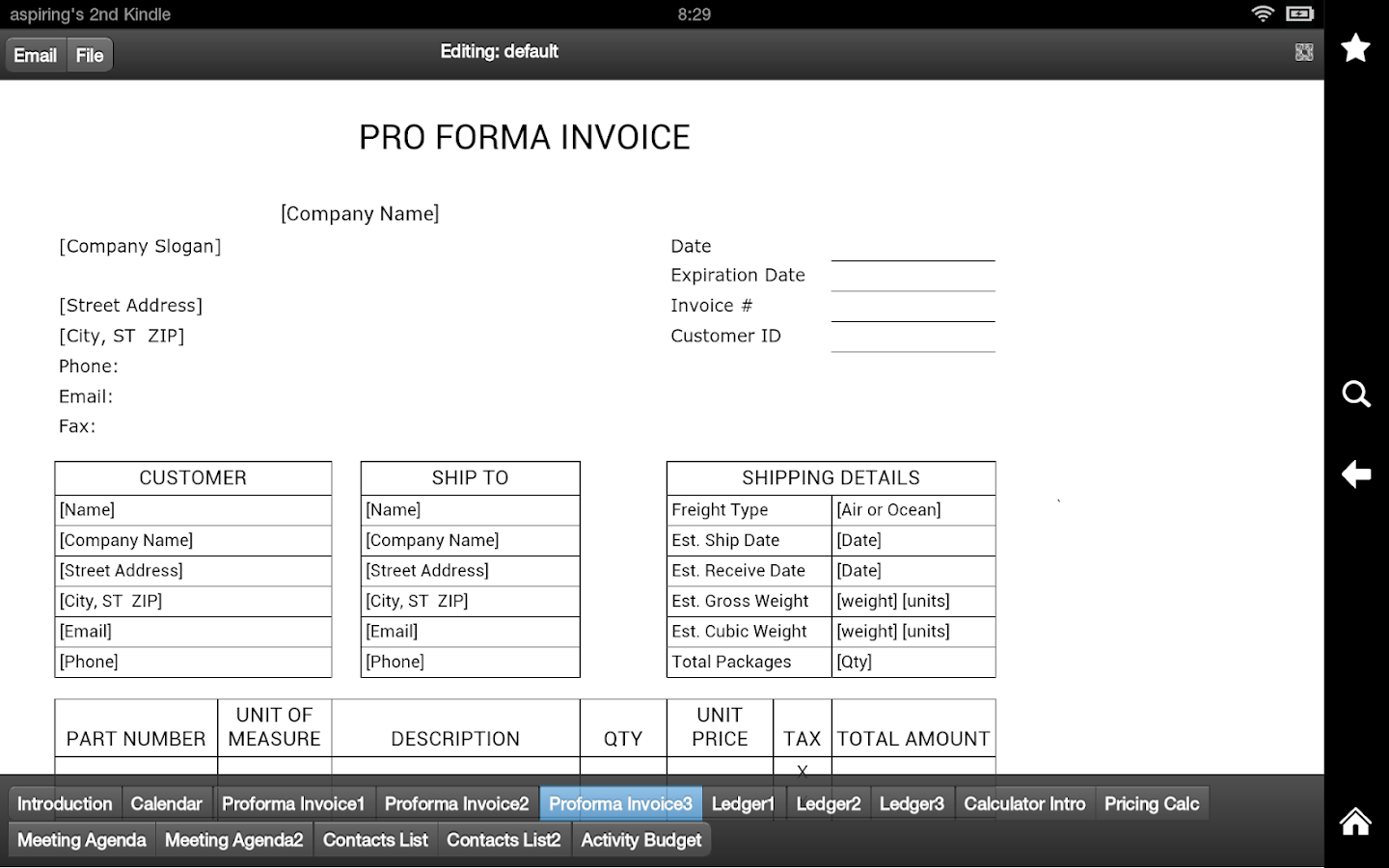1389x868 pixels.
Task: Select [Email] in the CUSTOMER table
Action: 193,632
